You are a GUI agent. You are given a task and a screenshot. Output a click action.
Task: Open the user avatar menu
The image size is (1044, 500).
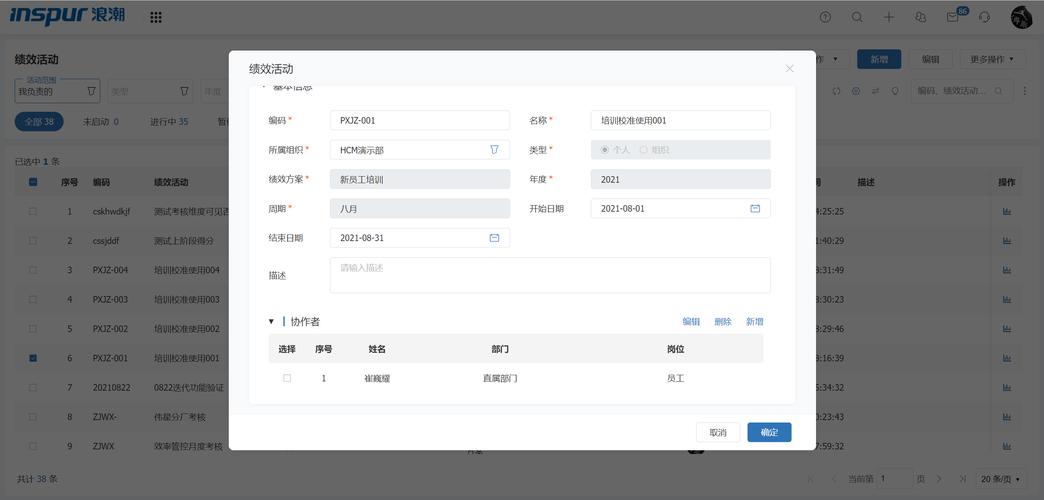(x=1021, y=17)
